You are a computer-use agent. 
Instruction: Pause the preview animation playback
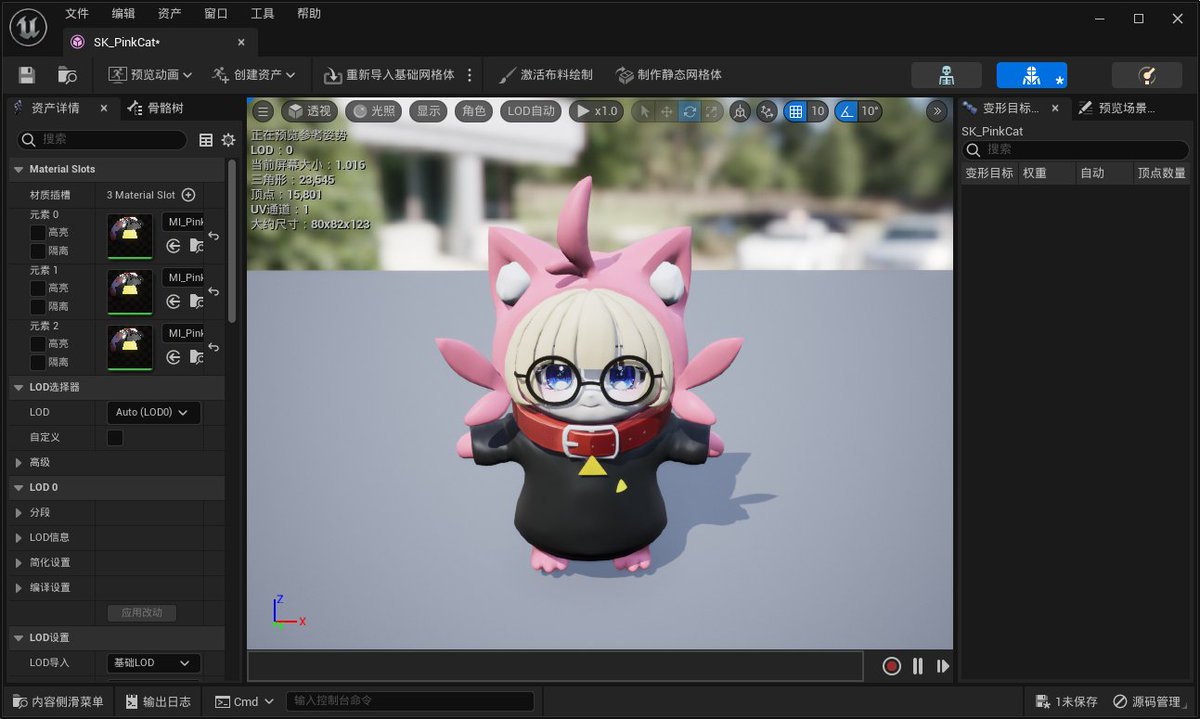coord(918,666)
